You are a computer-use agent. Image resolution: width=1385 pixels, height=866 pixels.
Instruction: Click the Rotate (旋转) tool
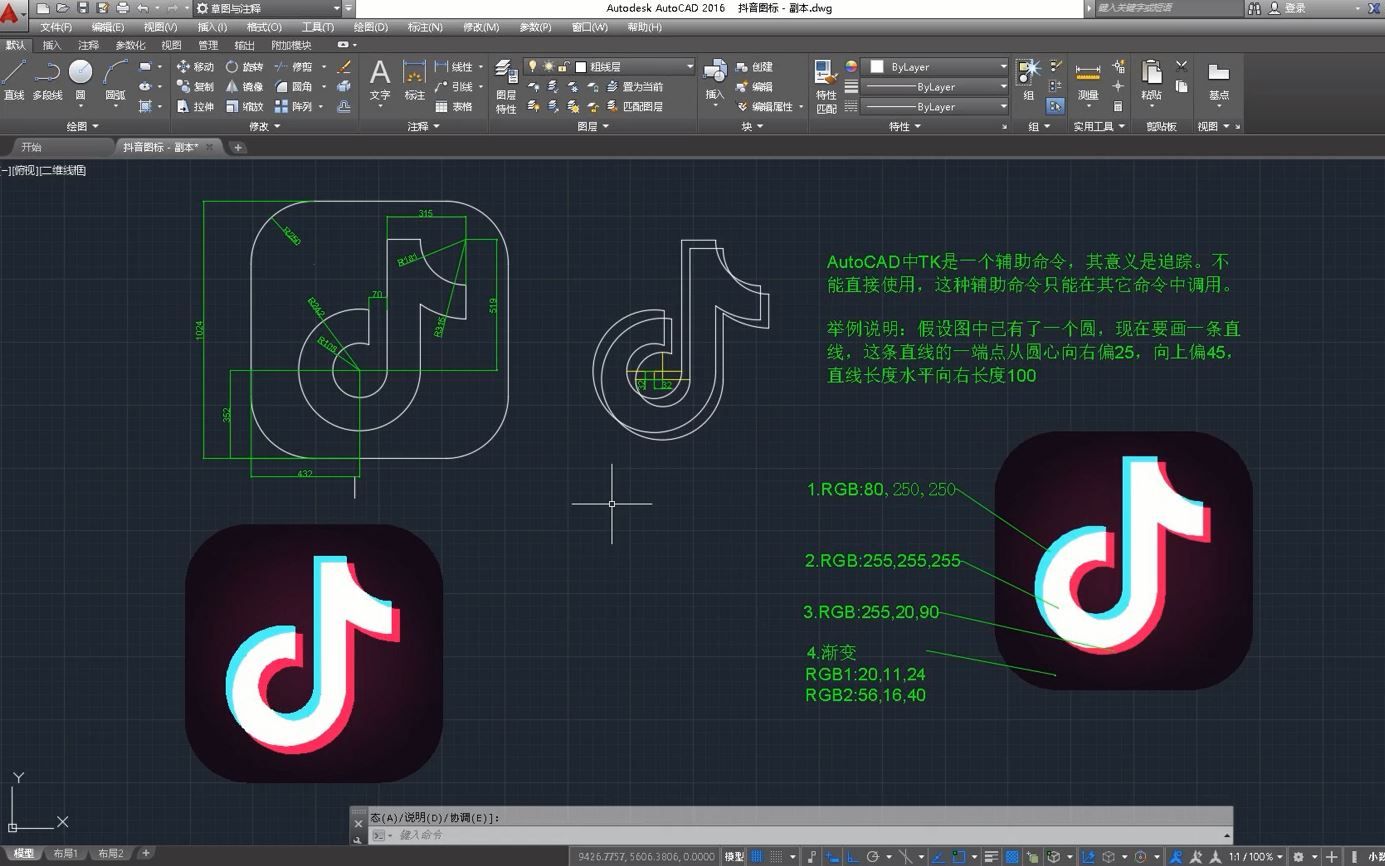coord(244,67)
